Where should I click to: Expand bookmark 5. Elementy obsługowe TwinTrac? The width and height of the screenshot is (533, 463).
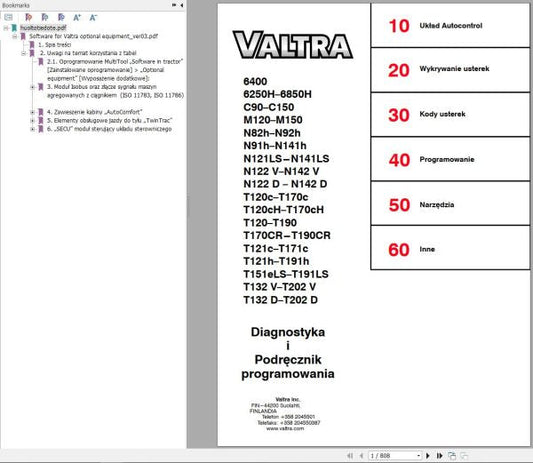coord(32,121)
